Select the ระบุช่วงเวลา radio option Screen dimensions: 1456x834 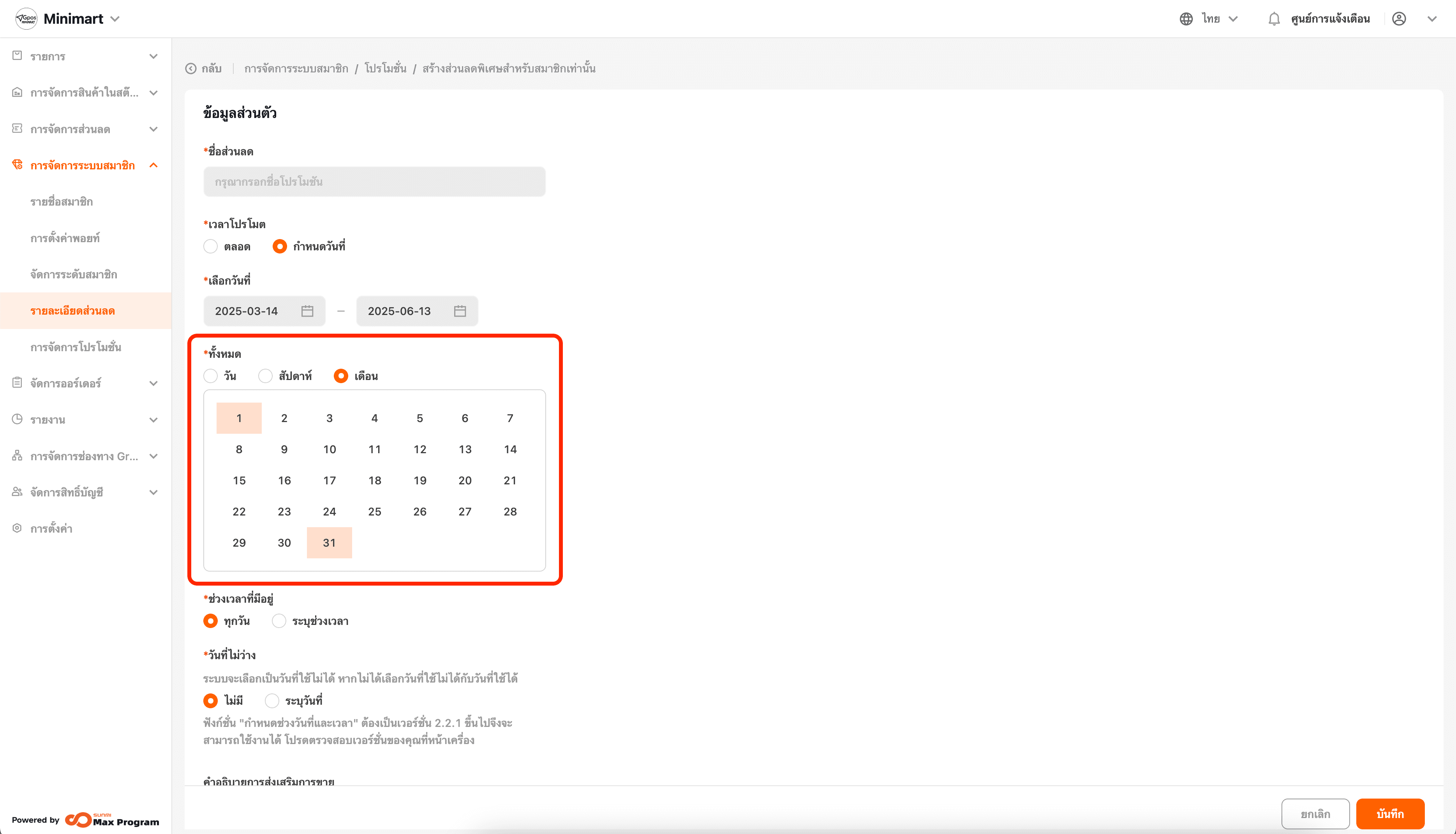click(279, 621)
